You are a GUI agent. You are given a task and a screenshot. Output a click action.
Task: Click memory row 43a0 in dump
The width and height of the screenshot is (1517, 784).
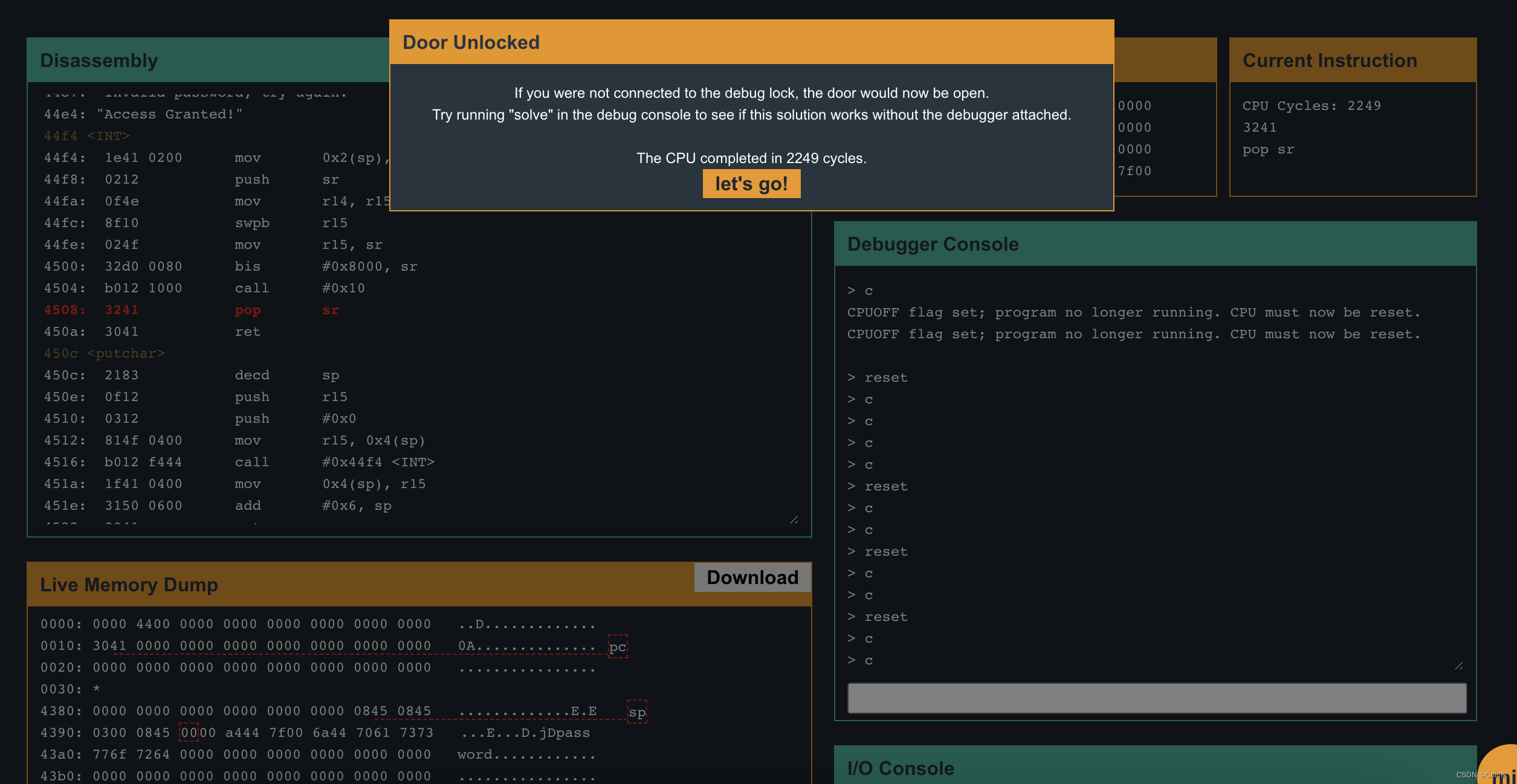click(x=319, y=754)
